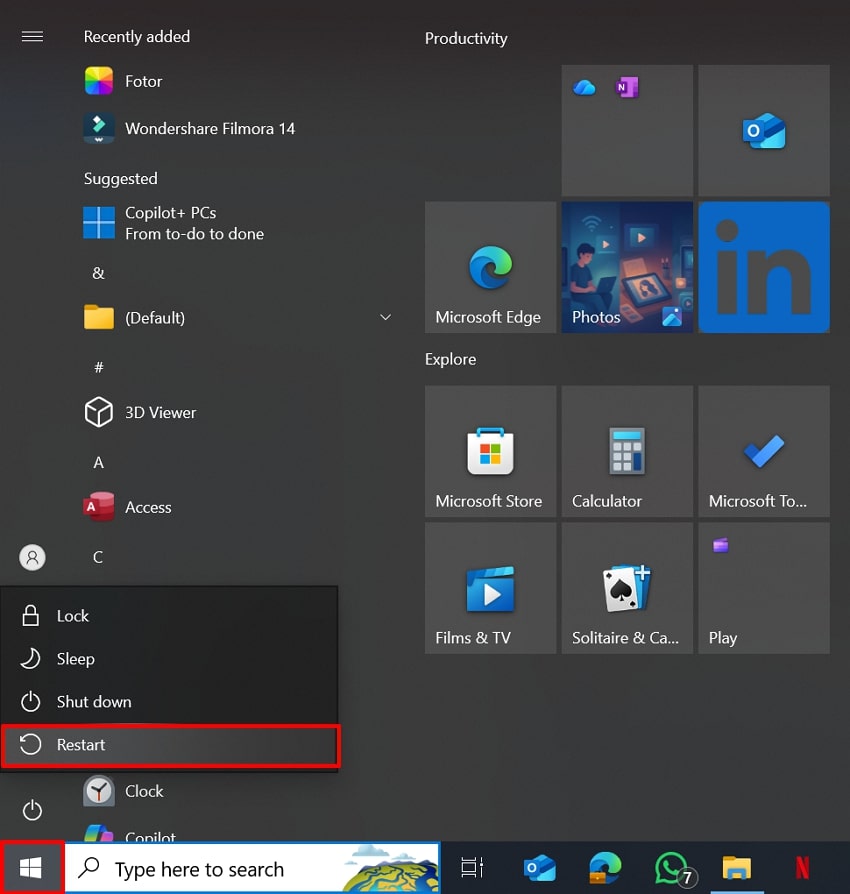Launch the Films & TV tile
This screenshot has height=894, width=850.
pyautogui.click(x=490, y=587)
